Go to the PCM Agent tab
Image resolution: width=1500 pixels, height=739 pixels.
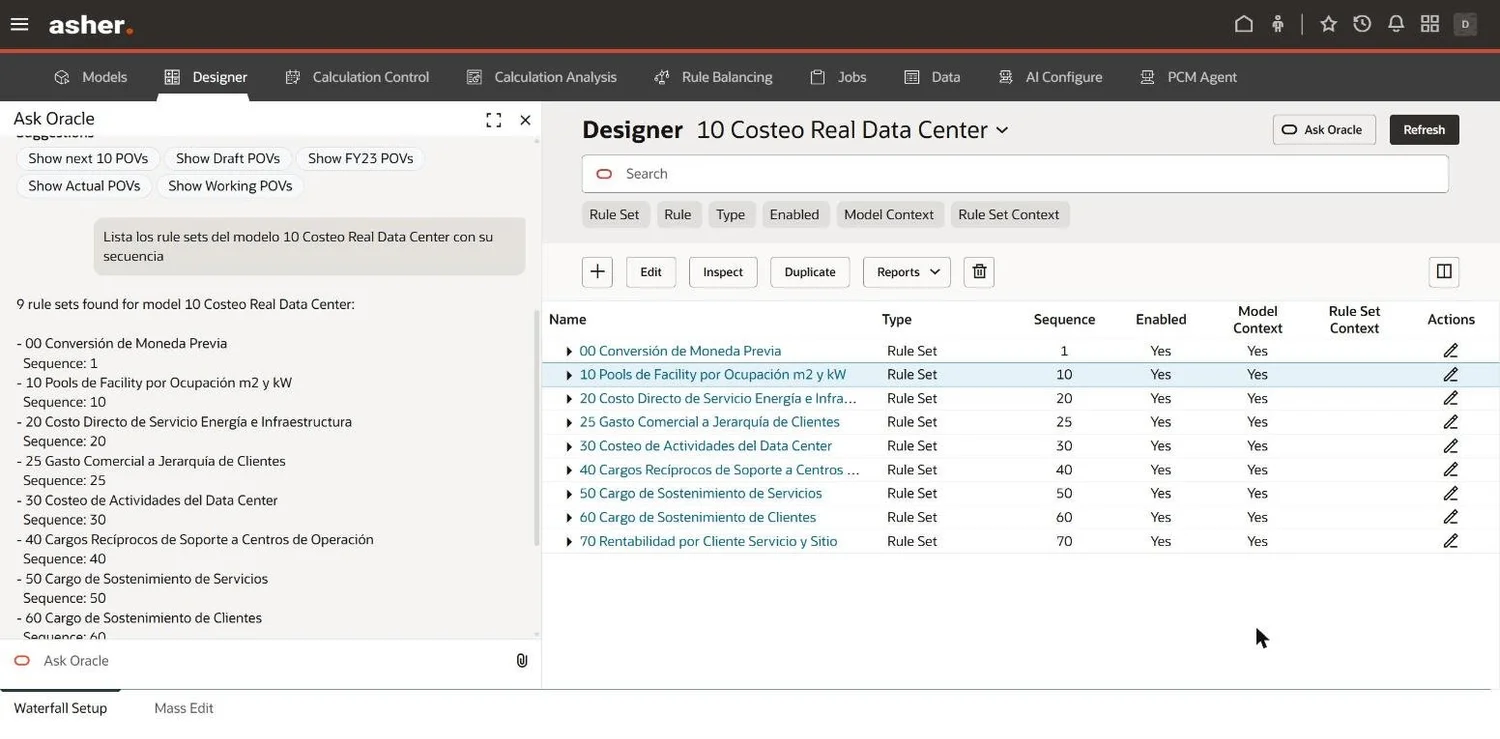pyautogui.click(x=1188, y=77)
